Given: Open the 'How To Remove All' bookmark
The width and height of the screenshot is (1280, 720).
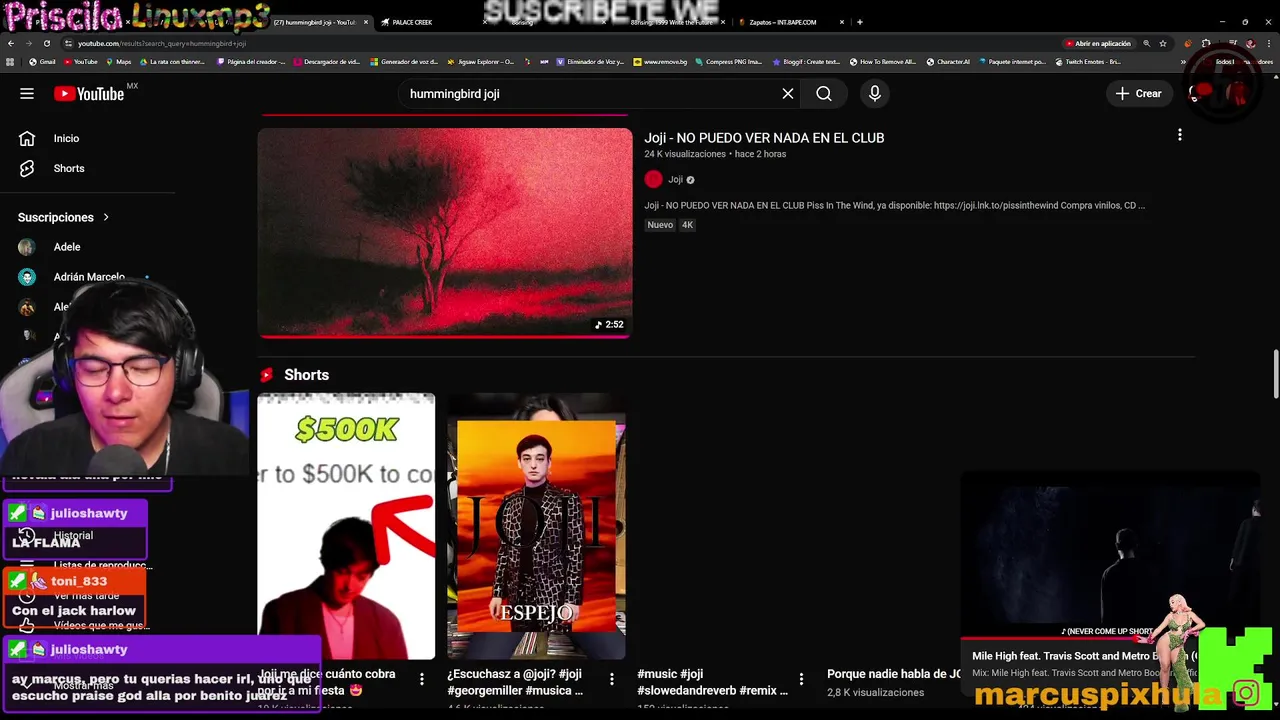Looking at the screenshot, I should pyautogui.click(x=882, y=62).
